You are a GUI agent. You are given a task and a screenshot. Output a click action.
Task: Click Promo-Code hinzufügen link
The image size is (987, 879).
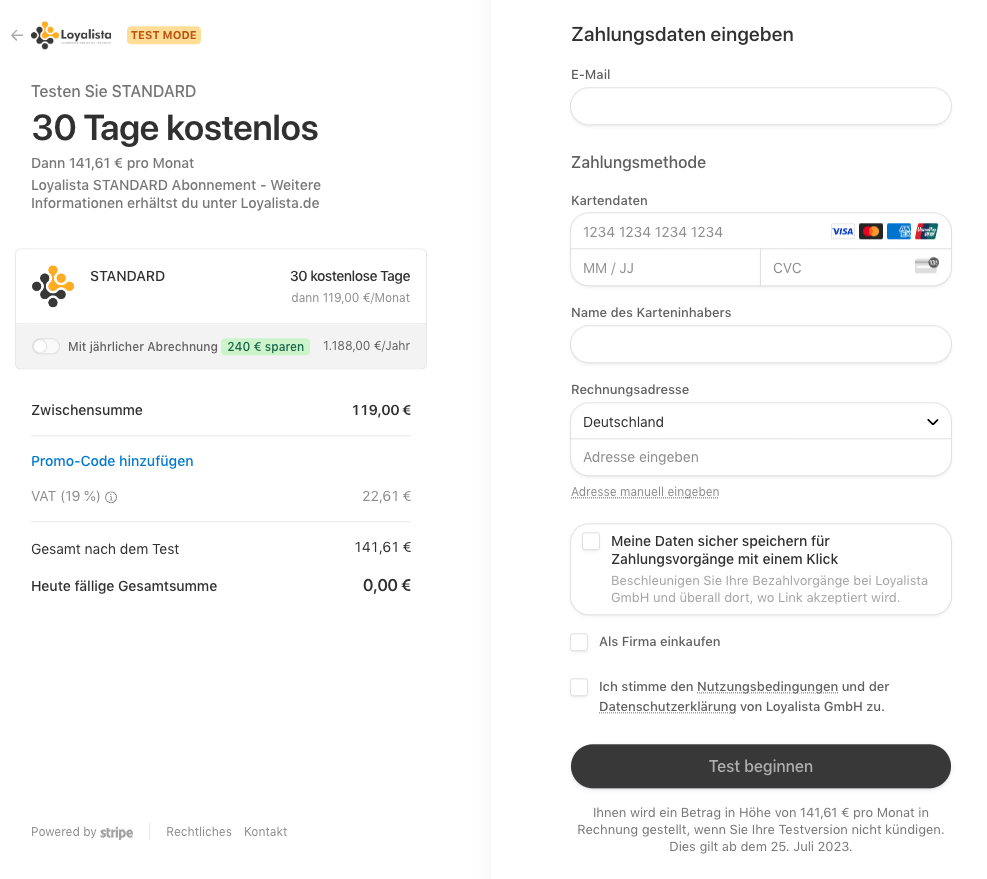112,461
